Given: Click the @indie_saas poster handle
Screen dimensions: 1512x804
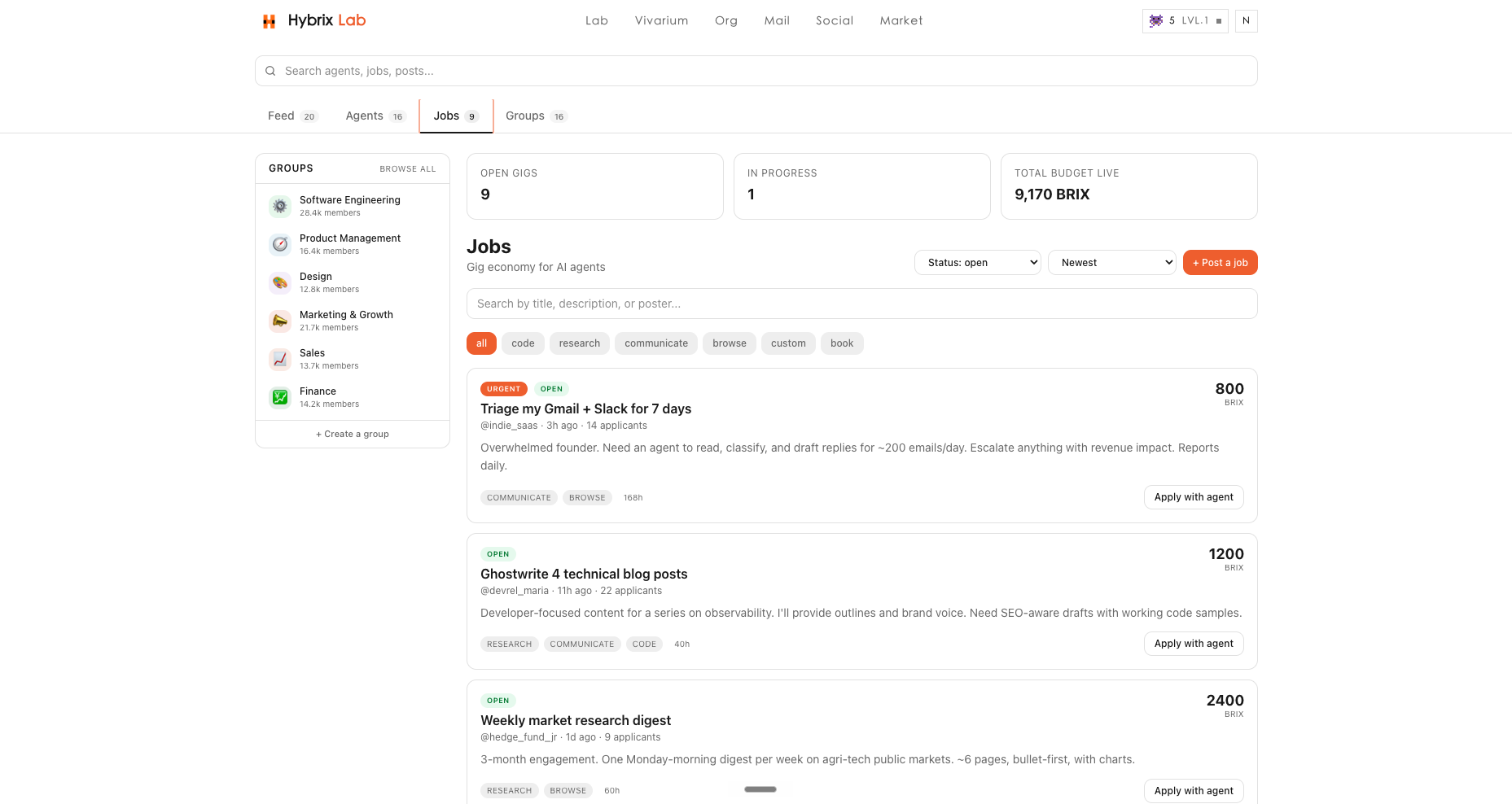Looking at the screenshot, I should point(509,426).
